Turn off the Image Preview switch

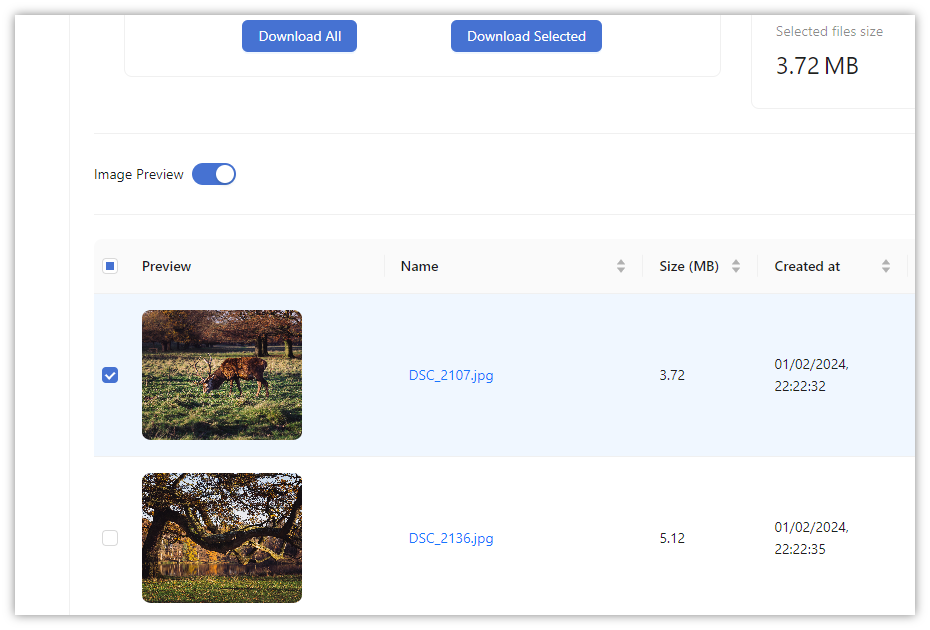coord(214,174)
